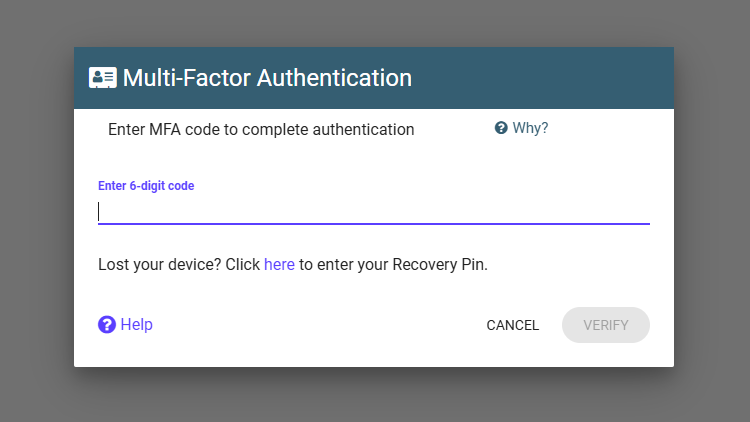The height and width of the screenshot is (422, 750).
Task: Click the purple Help question mark icon
Action: (x=107, y=324)
